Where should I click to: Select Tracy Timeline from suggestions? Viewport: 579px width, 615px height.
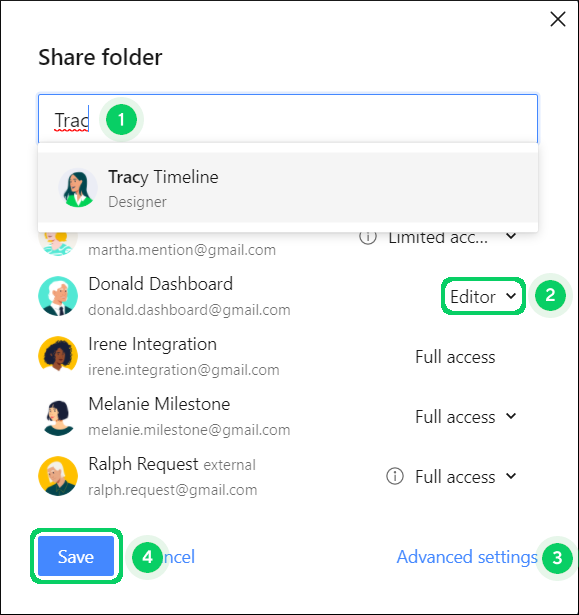click(288, 188)
